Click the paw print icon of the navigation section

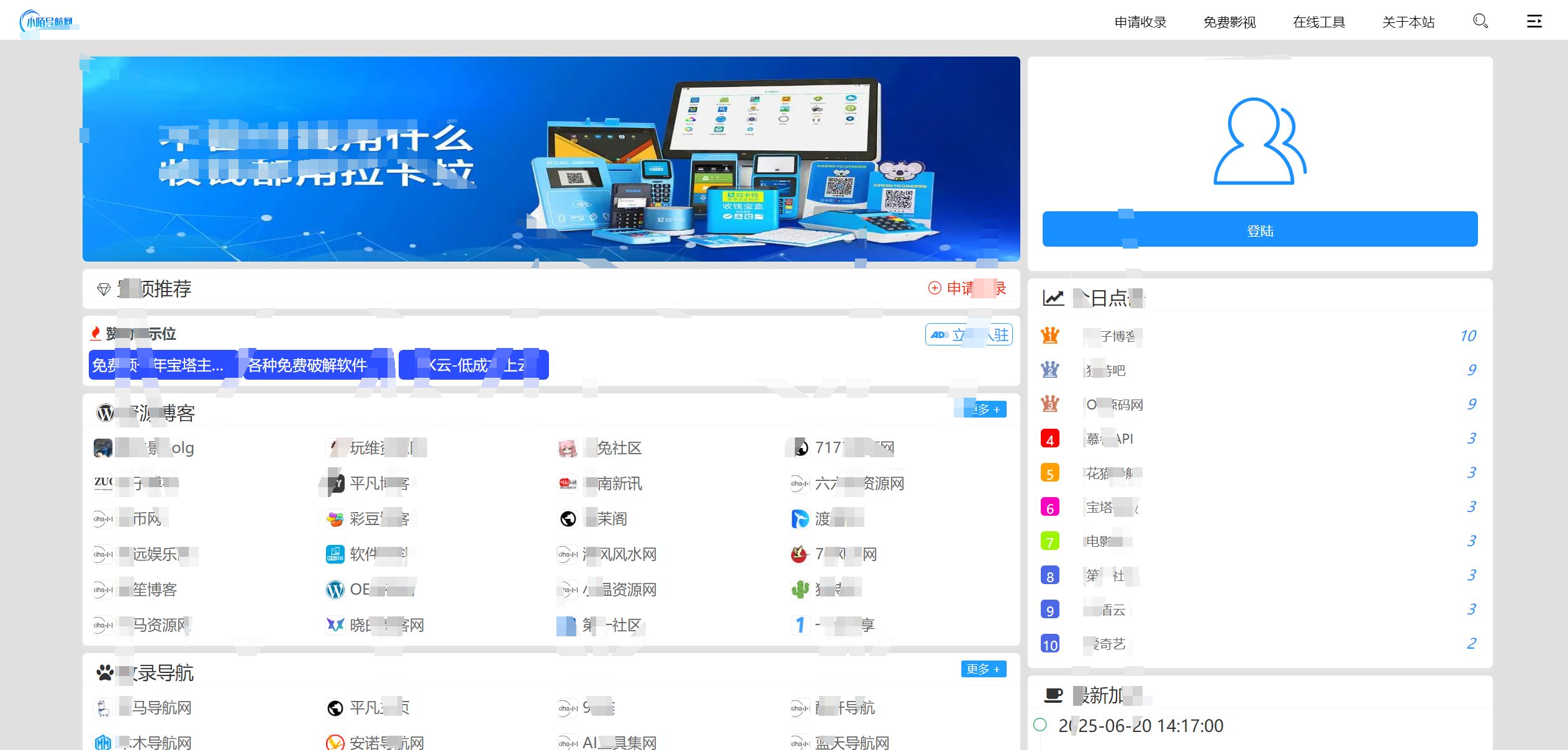104,671
